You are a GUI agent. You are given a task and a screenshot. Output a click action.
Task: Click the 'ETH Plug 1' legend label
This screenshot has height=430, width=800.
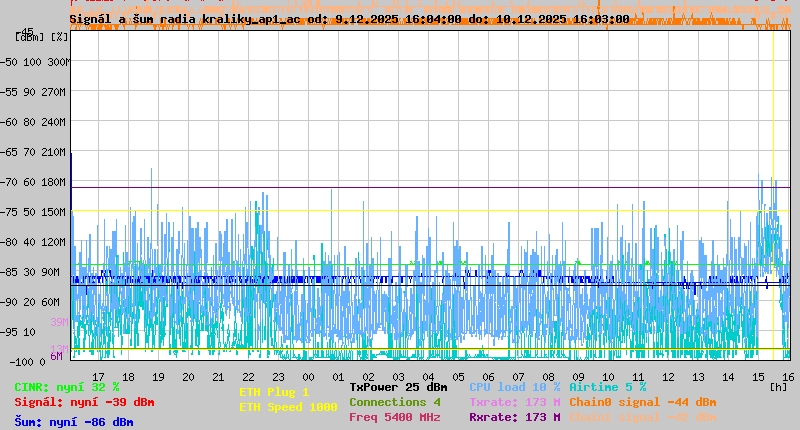click(x=274, y=392)
